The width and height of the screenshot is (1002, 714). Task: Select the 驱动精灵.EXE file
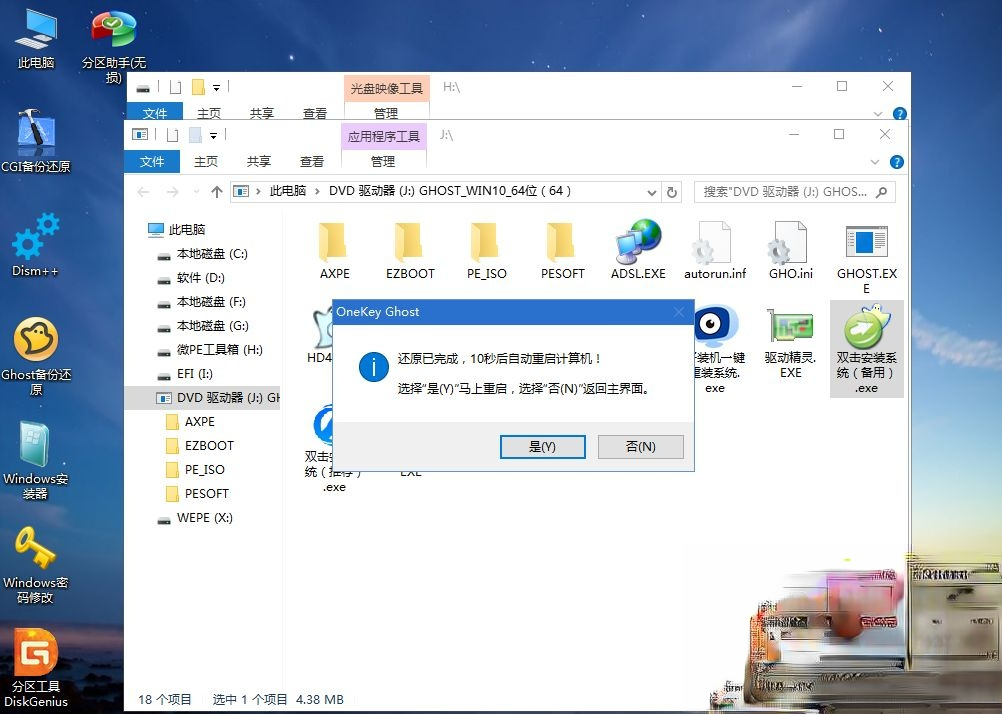point(790,344)
